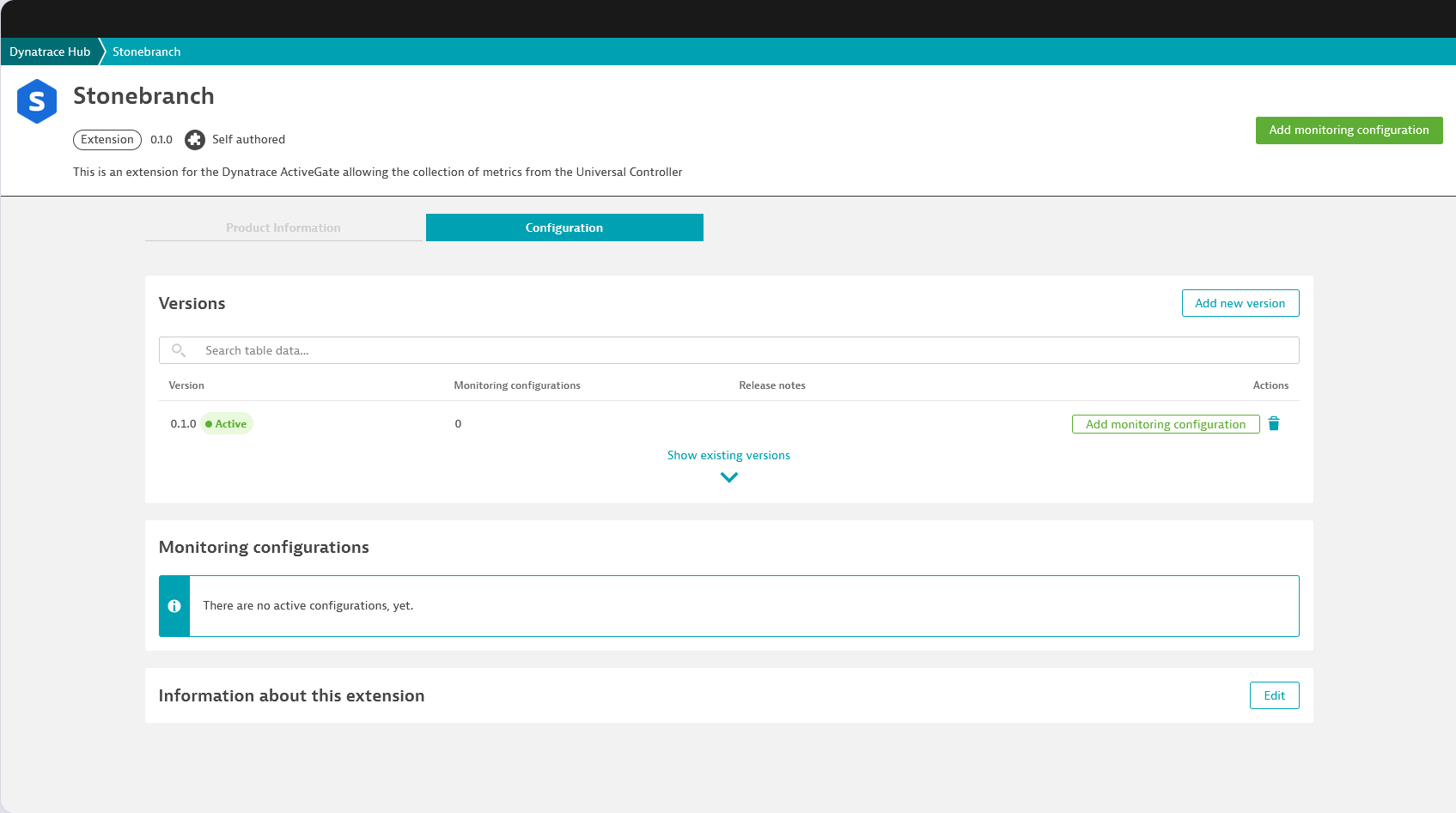Click the Self authored label
This screenshot has height=813, width=1456.
point(248,139)
